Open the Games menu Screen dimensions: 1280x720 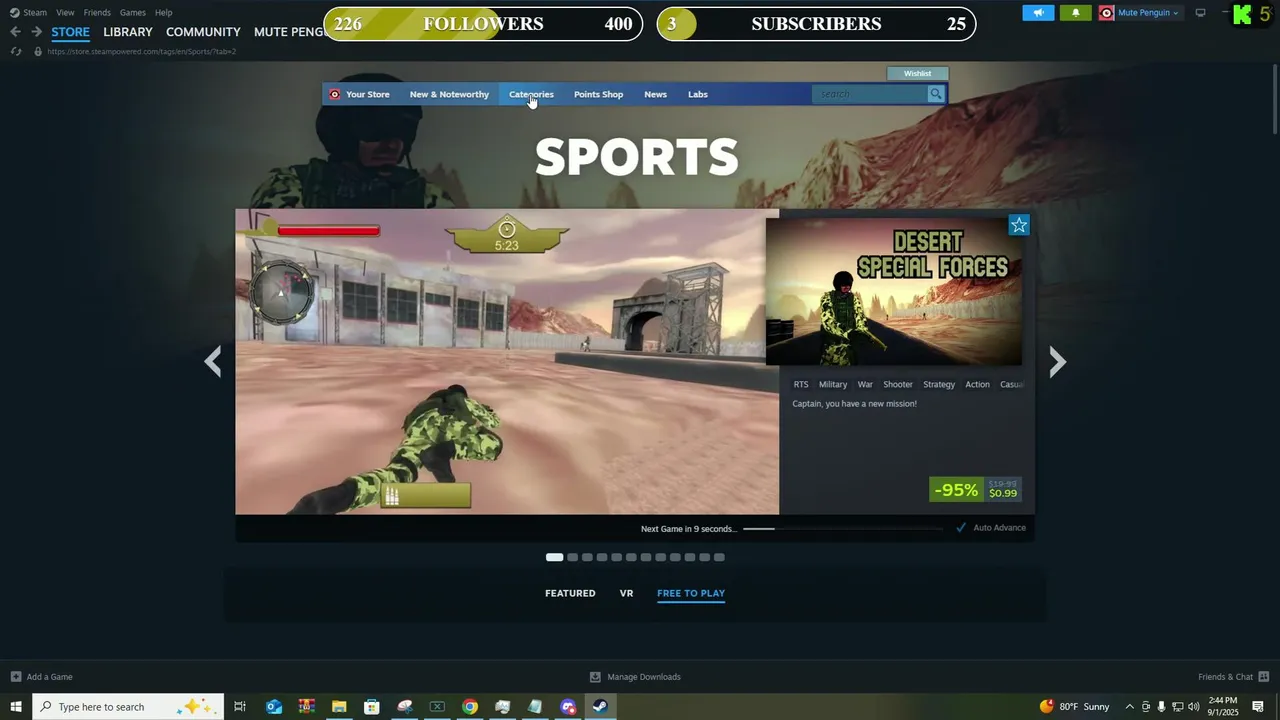point(132,13)
